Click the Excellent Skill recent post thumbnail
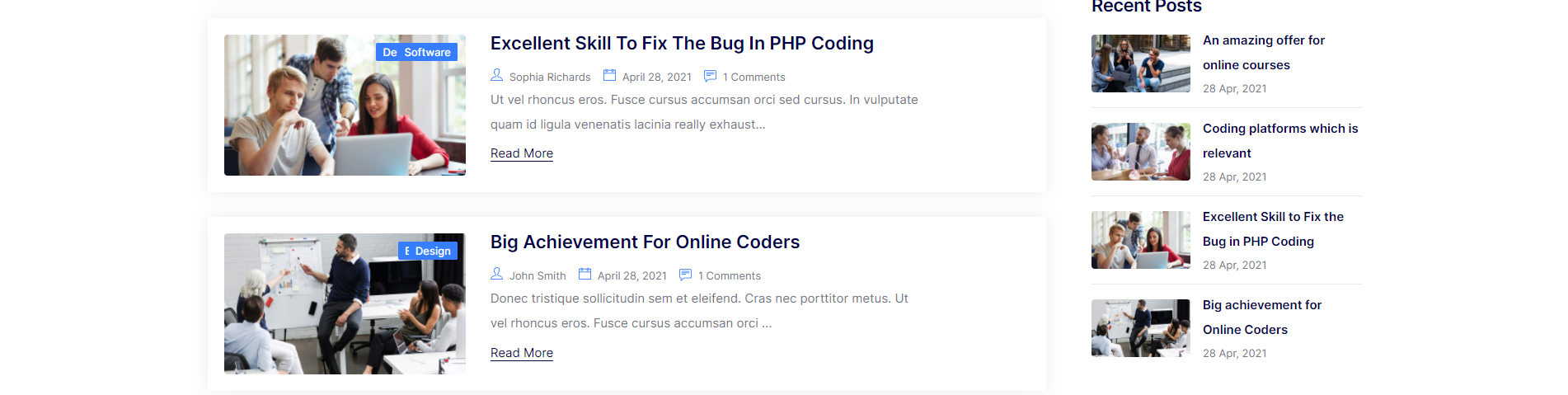Screen dimensions: 1568x395 [1141, 240]
